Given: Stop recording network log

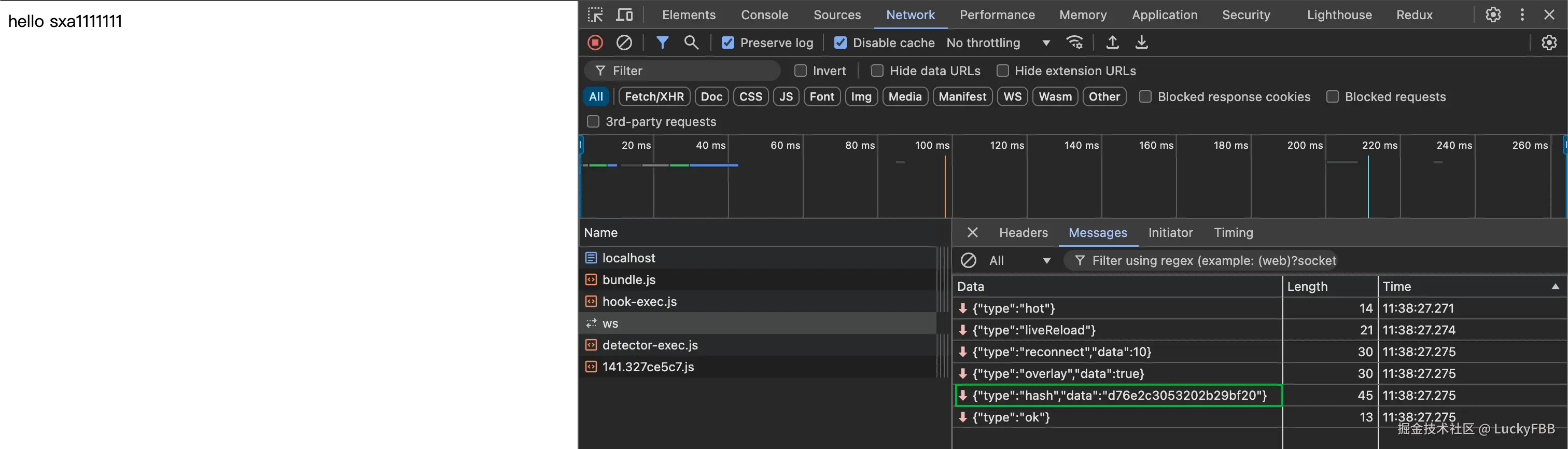Looking at the screenshot, I should pyautogui.click(x=595, y=43).
